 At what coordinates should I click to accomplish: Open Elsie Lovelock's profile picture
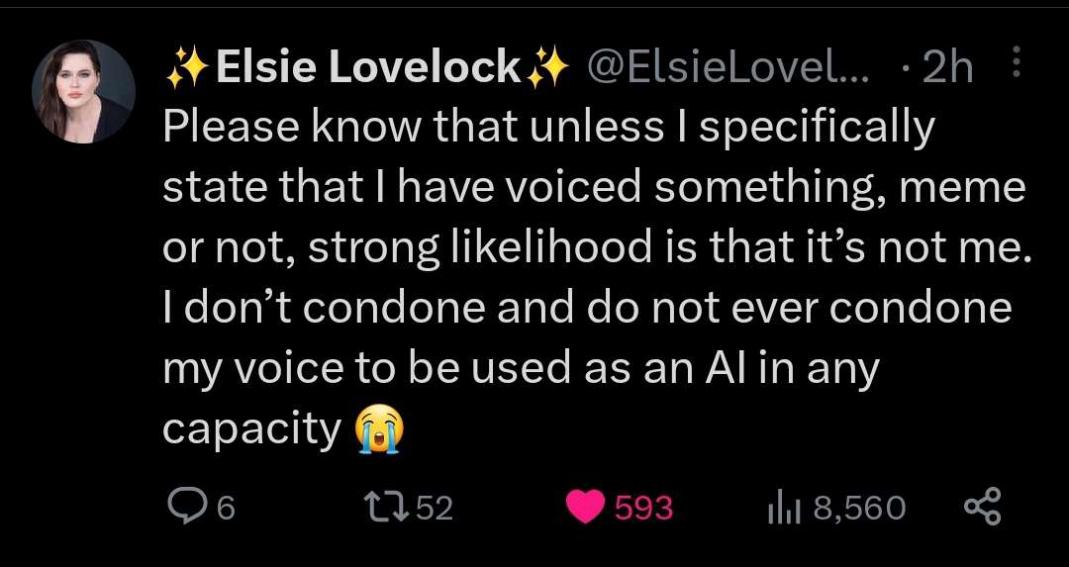point(84,92)
